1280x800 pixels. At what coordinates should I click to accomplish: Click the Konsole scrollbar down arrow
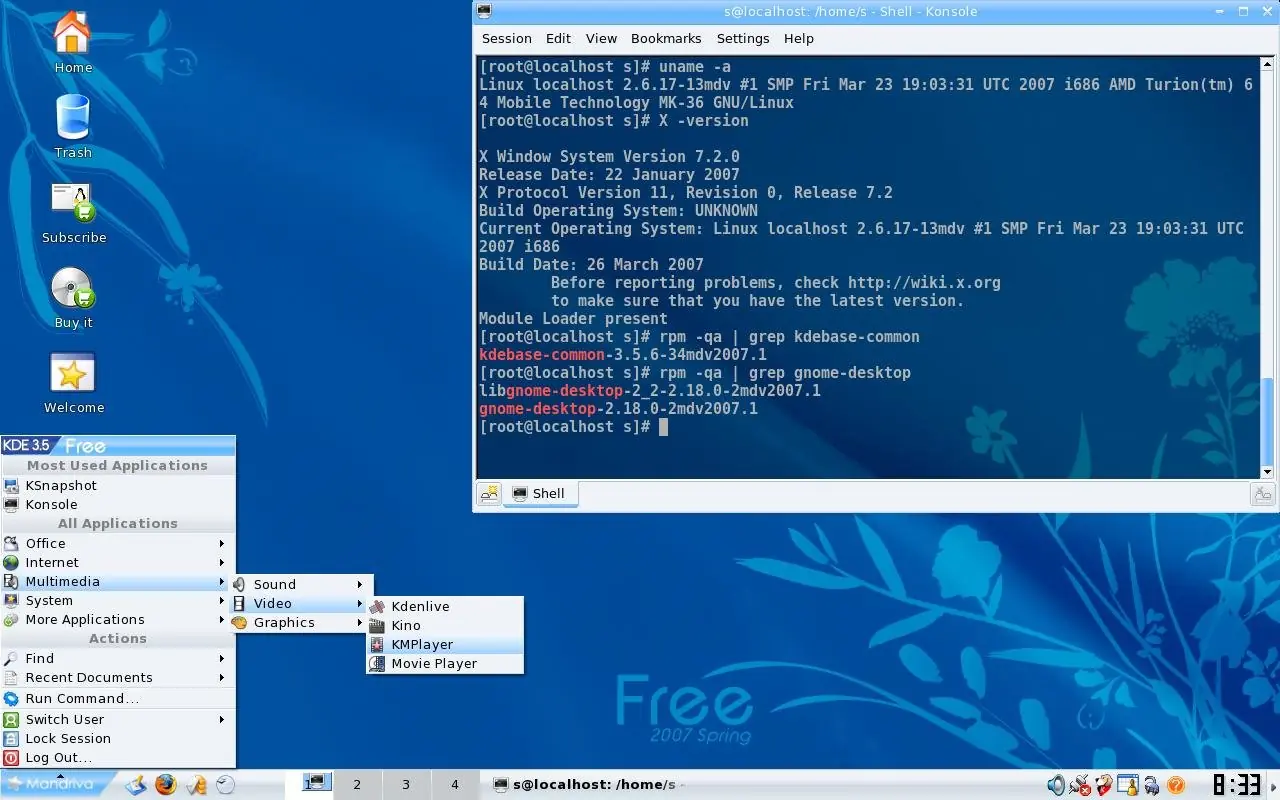pos(1268,470)
